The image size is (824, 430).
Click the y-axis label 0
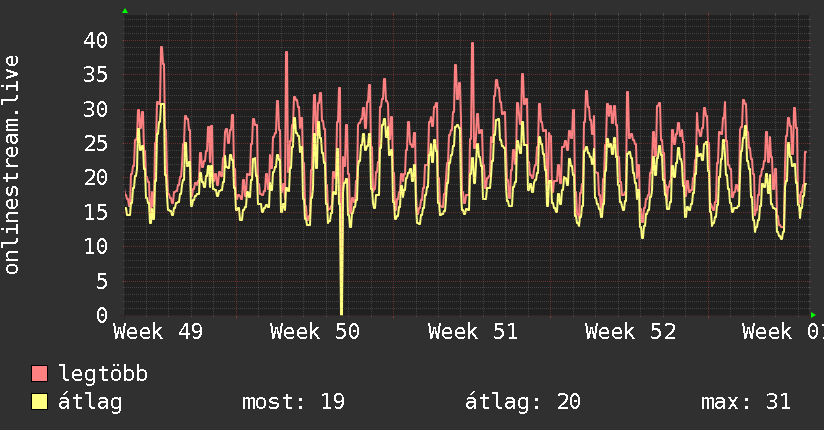click(x=102, y=315)
